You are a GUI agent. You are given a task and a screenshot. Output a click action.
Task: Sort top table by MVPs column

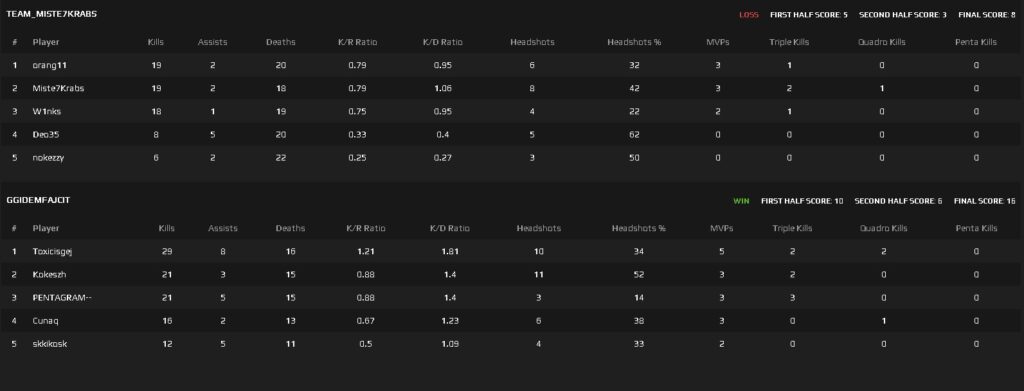click(x=718, y=42)
